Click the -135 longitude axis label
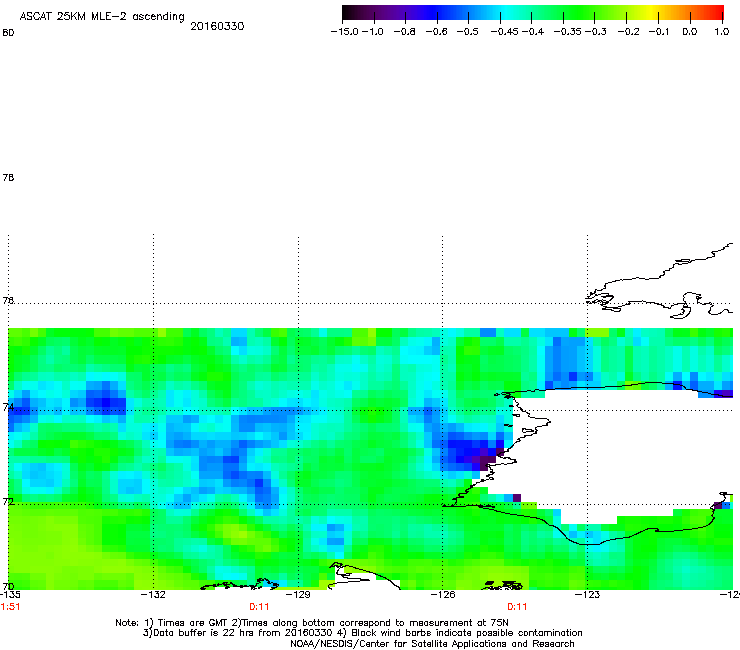This screenshot has height=650, width=740. coord(9,594)
